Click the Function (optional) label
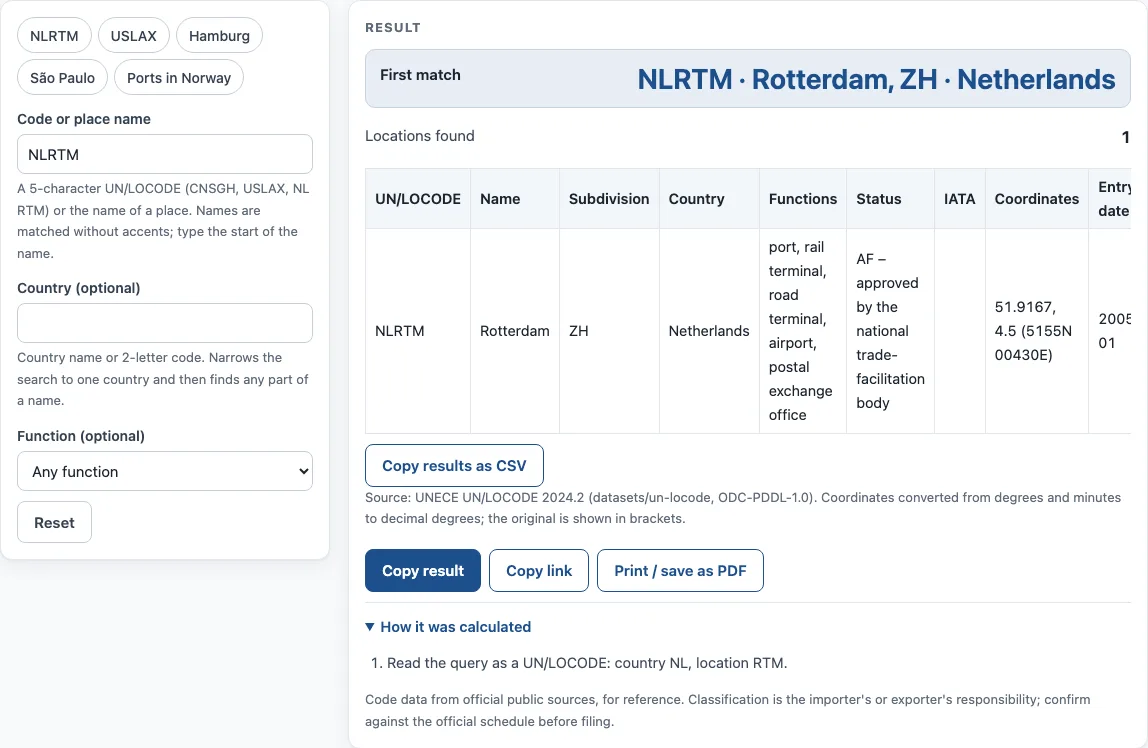Screen dimensions: 1148x748 click(x=81, y=436)
